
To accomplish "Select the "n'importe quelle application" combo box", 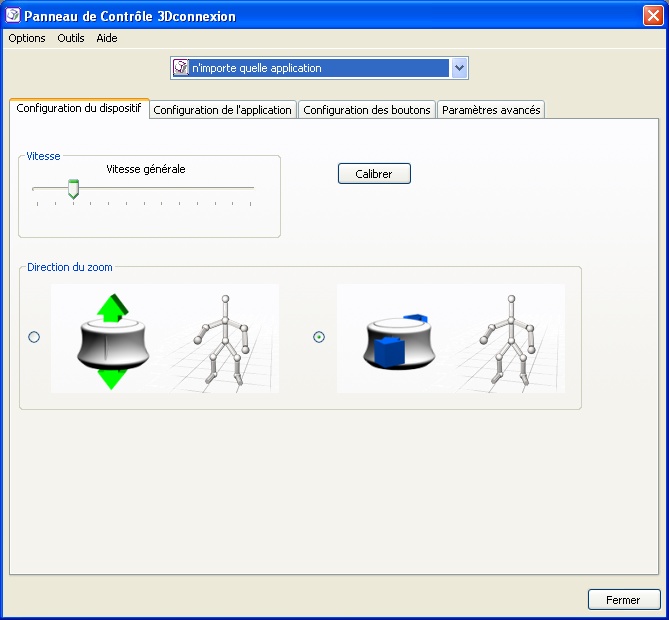I will [x=319, y=68].
